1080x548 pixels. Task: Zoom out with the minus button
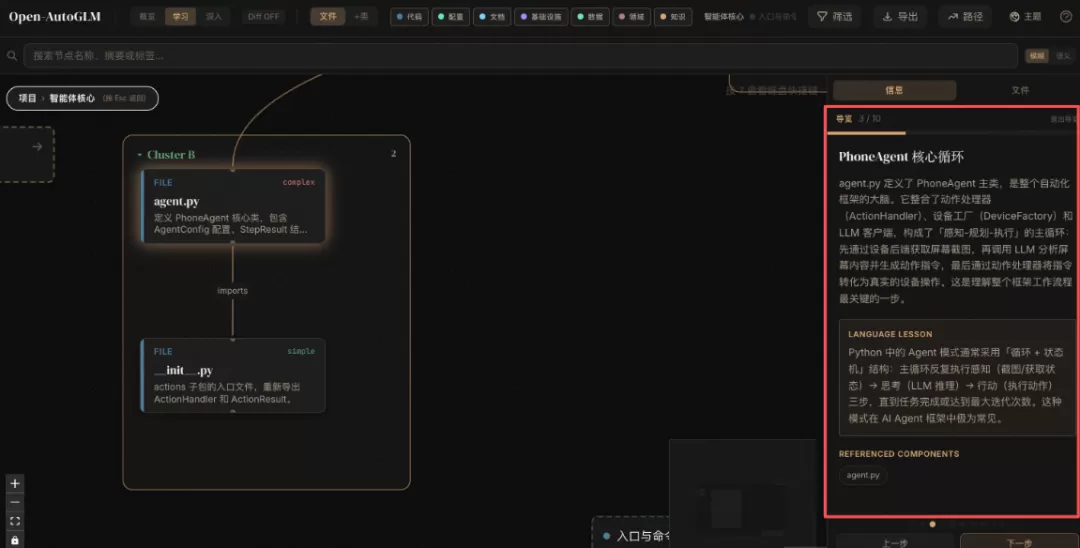(x=14, y=503)
